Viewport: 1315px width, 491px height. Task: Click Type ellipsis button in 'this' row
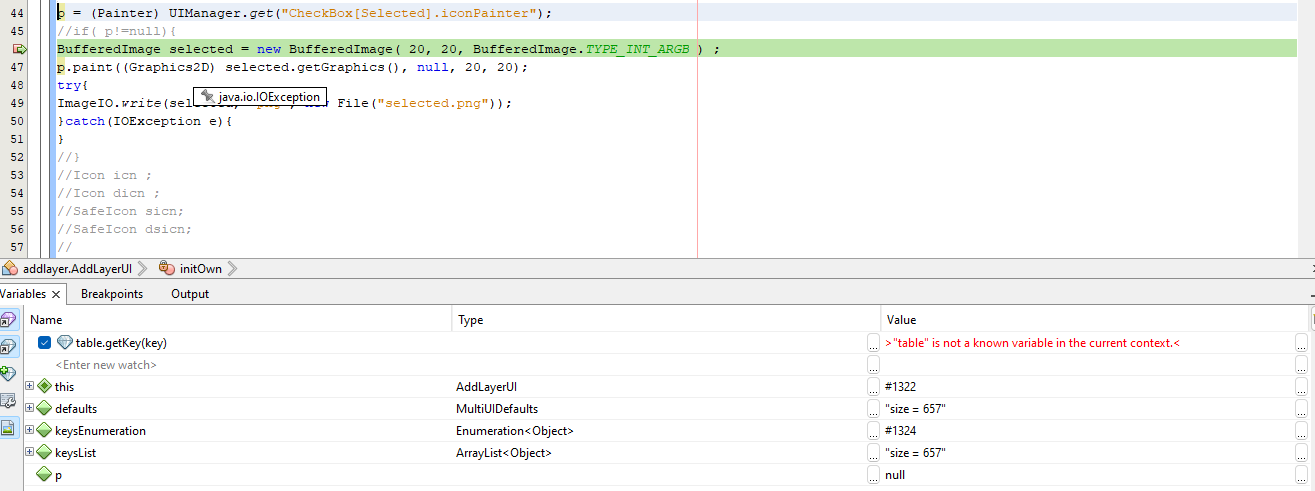[x=874, y=387]
